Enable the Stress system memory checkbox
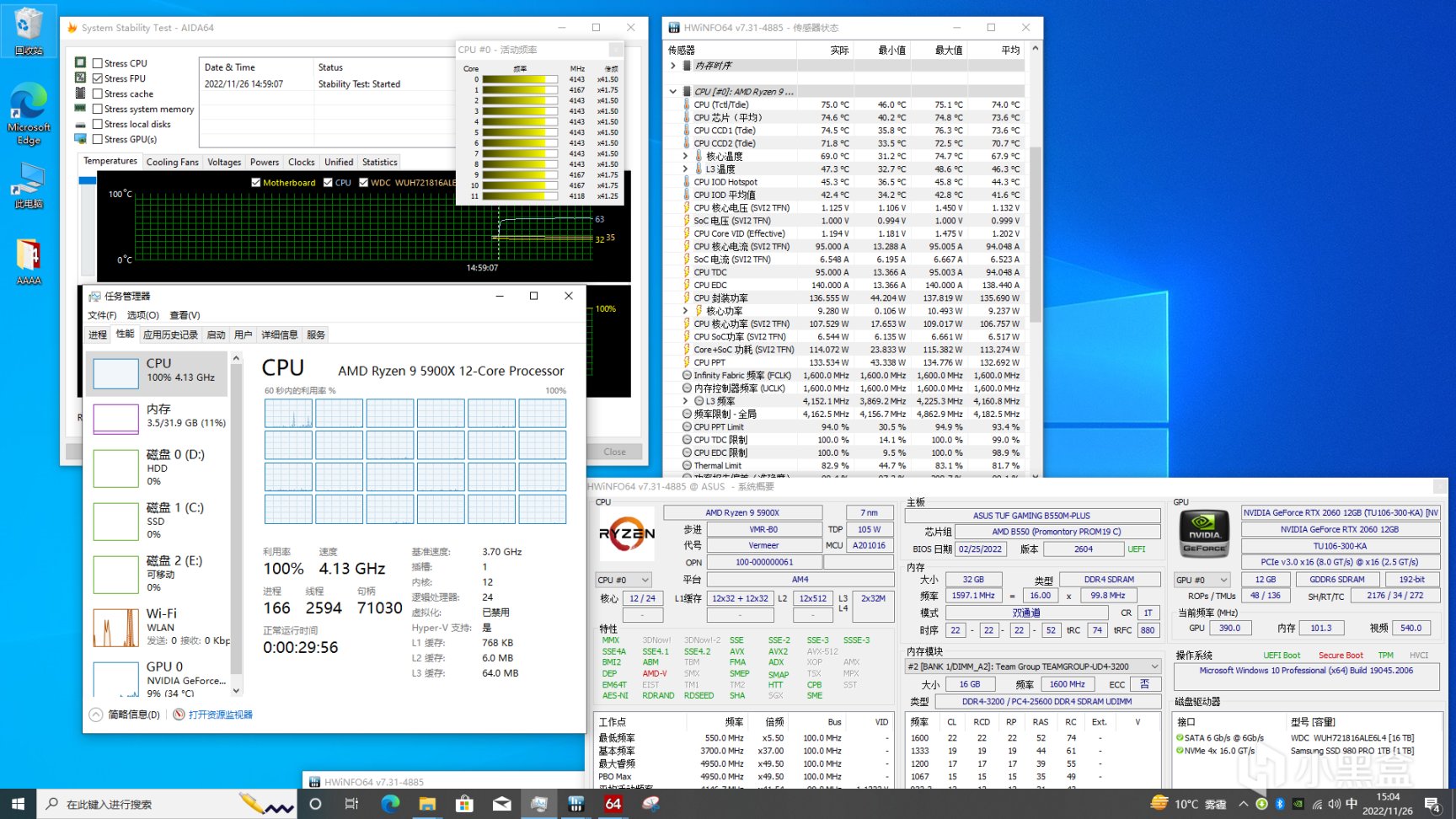This screenshot has height=819, width=1456. [98, 109]
